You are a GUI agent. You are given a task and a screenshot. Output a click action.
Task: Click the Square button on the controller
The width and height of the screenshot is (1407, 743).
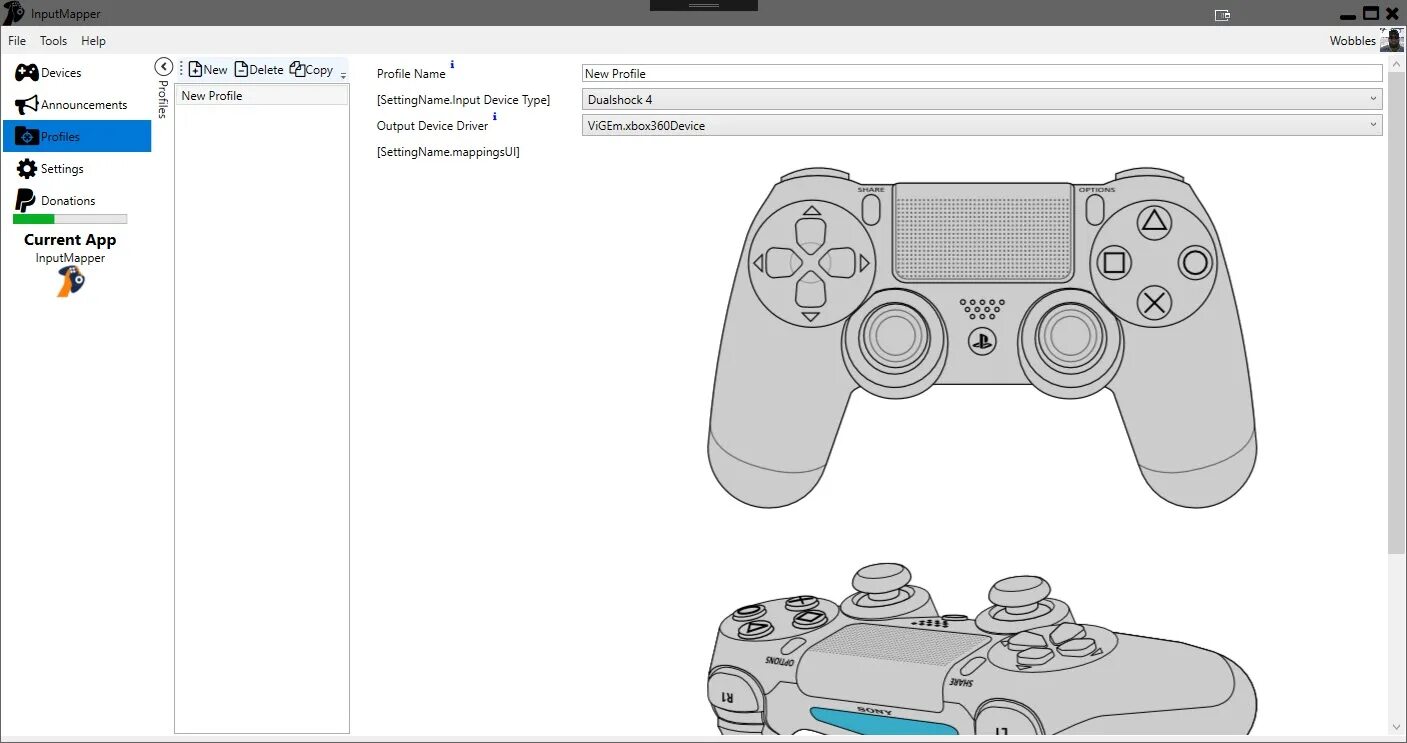1113,263
